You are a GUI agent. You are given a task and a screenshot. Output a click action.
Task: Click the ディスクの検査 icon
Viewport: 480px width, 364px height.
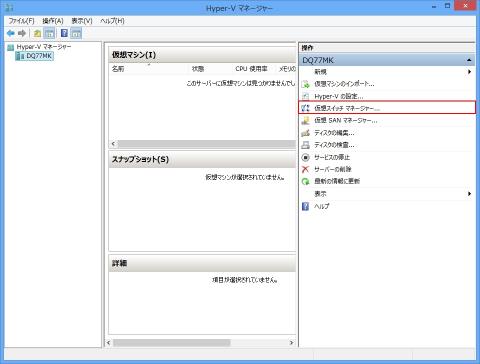pos(305,145)
